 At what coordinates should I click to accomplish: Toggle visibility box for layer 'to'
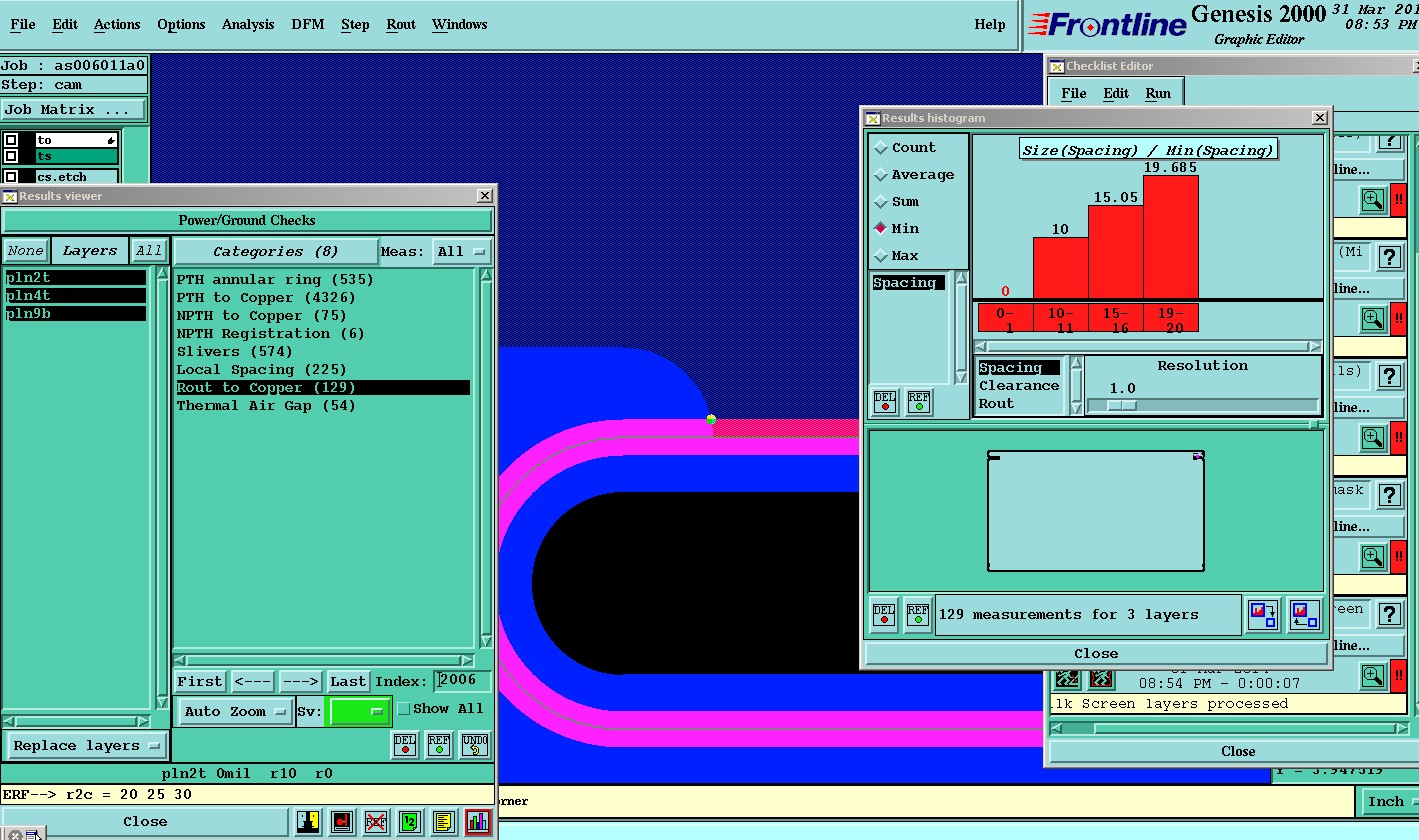[10, 140]
